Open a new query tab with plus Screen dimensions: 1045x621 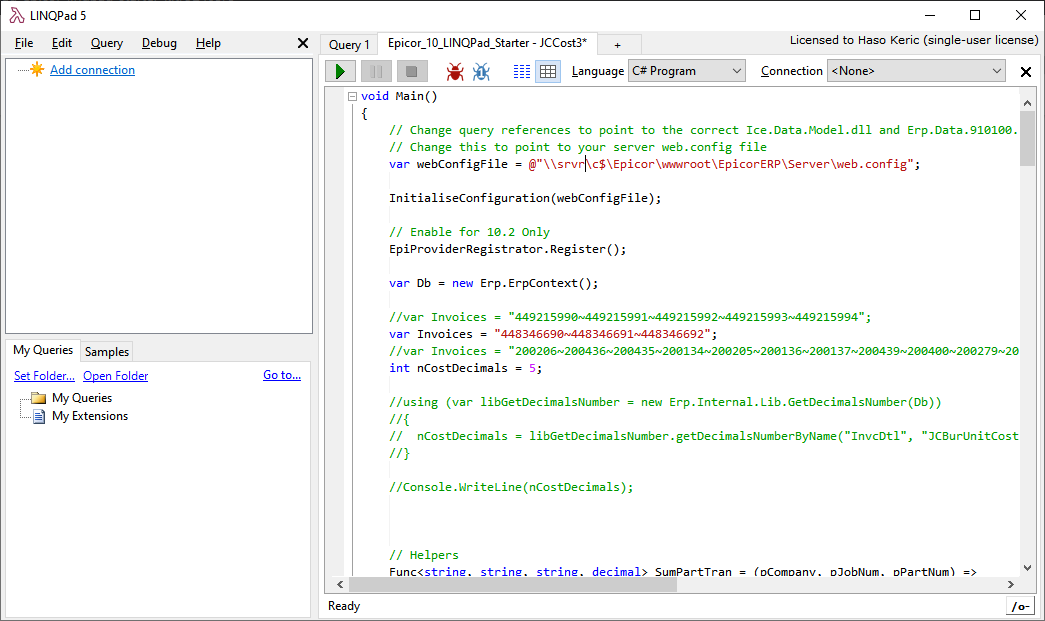coord(618,45)
